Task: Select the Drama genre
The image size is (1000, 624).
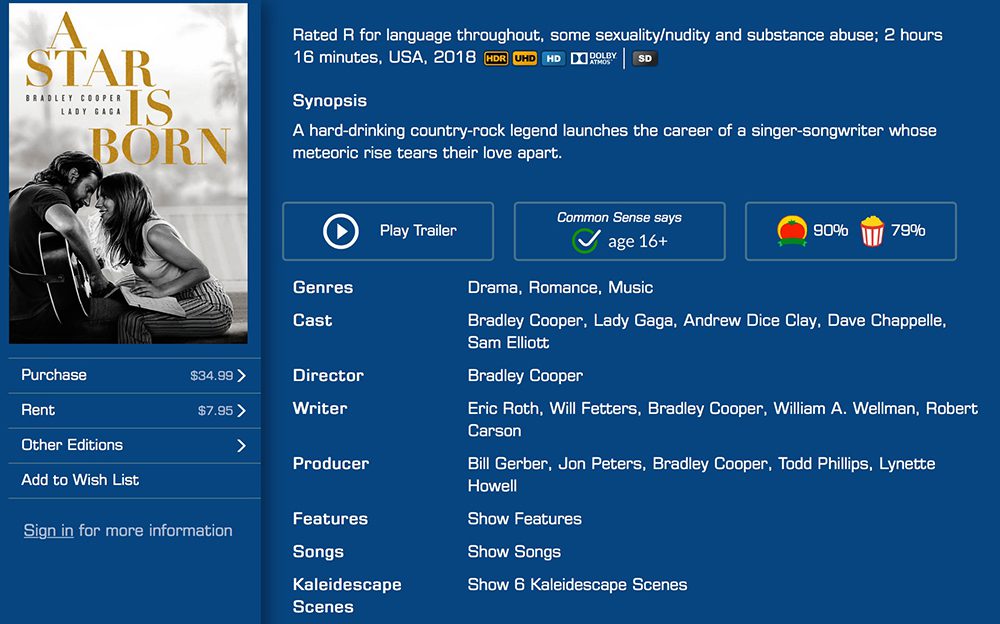Action: [492, 288]
